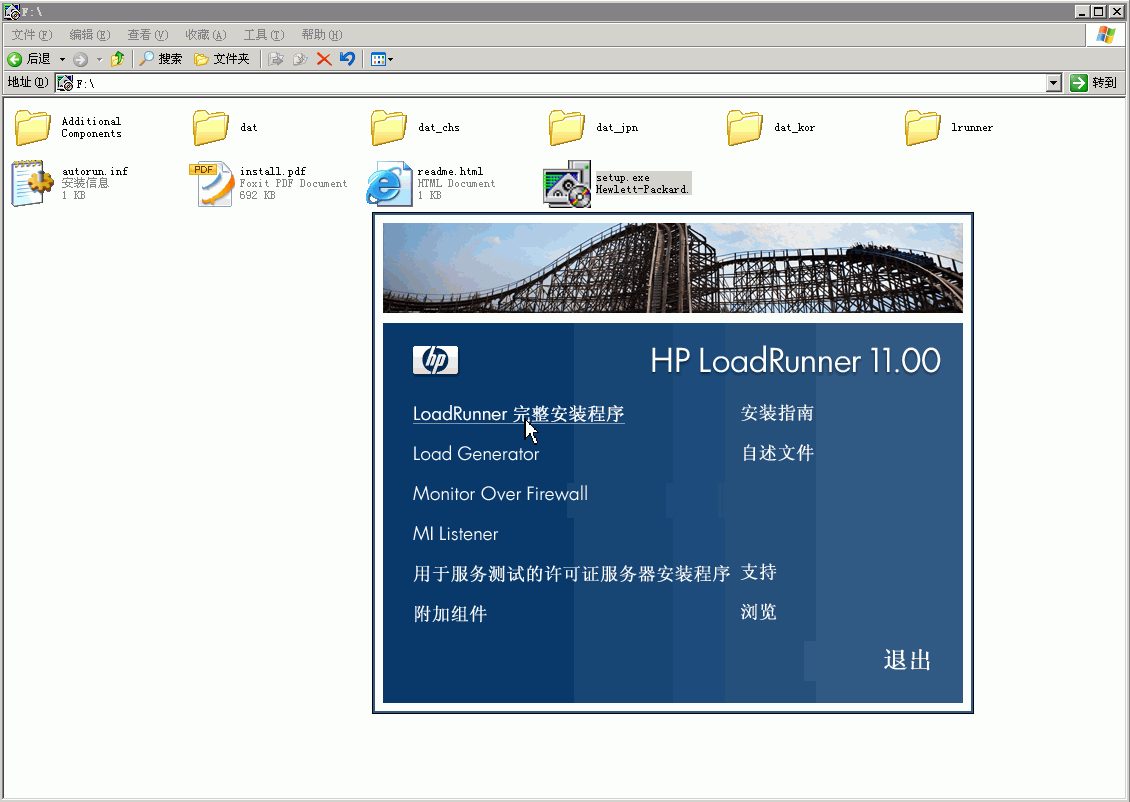
Task: Open the 帮助(H) menu
Action: pyautogui.click(x=321, y=35)
